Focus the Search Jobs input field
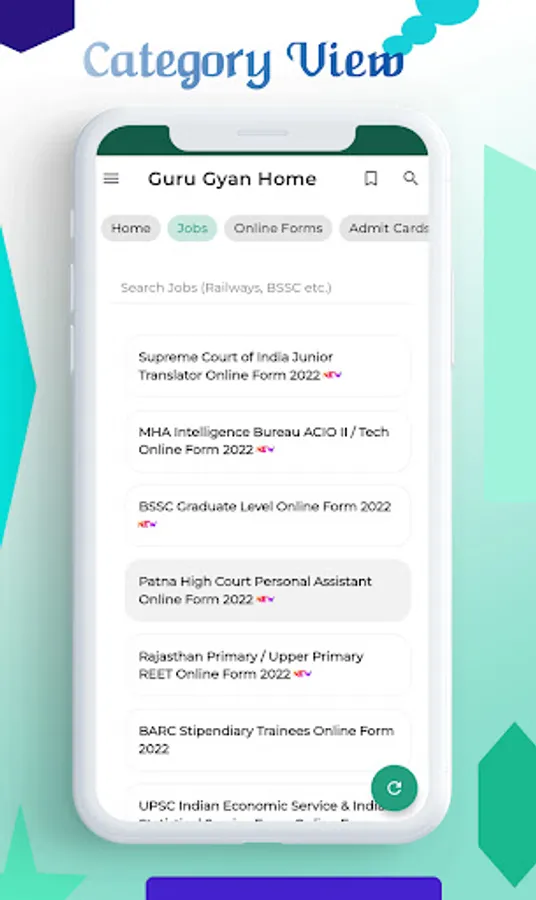Image resolution: width=536 pixels, height=900 pixels. (x=261, y=288)
